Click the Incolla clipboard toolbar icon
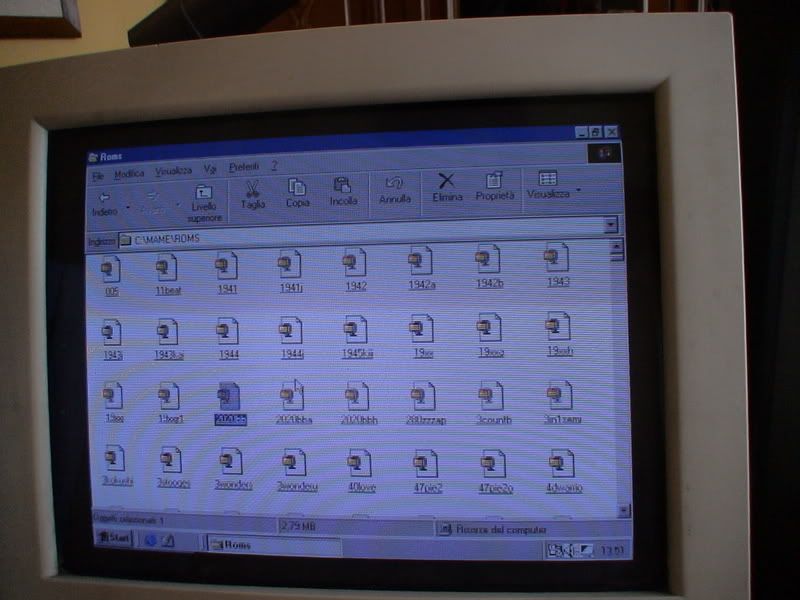The height and width of the screenshot is (600, 800). [342, 186]
